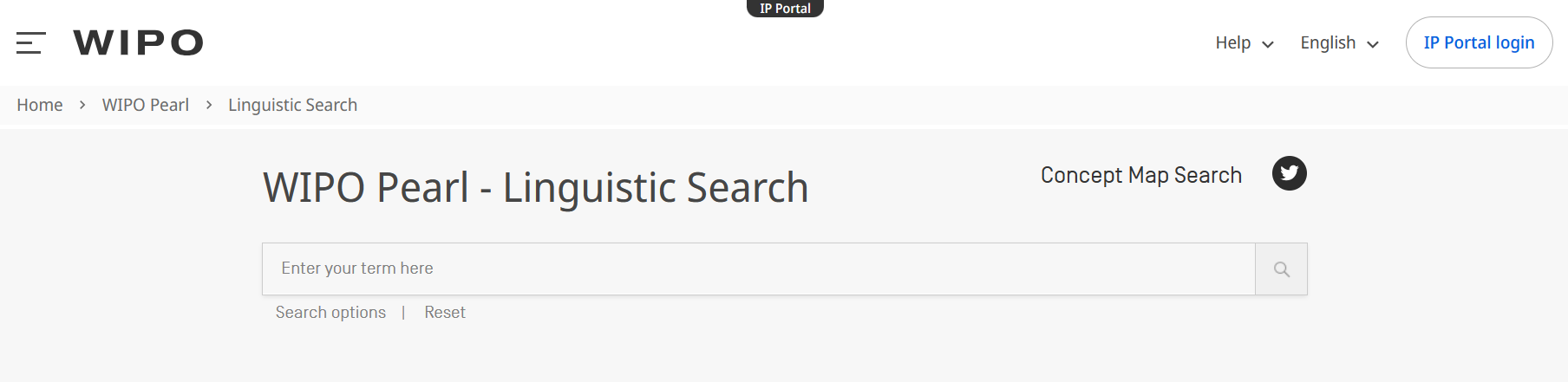Select the Linguistic Search breadcrumb

point(292,105)
